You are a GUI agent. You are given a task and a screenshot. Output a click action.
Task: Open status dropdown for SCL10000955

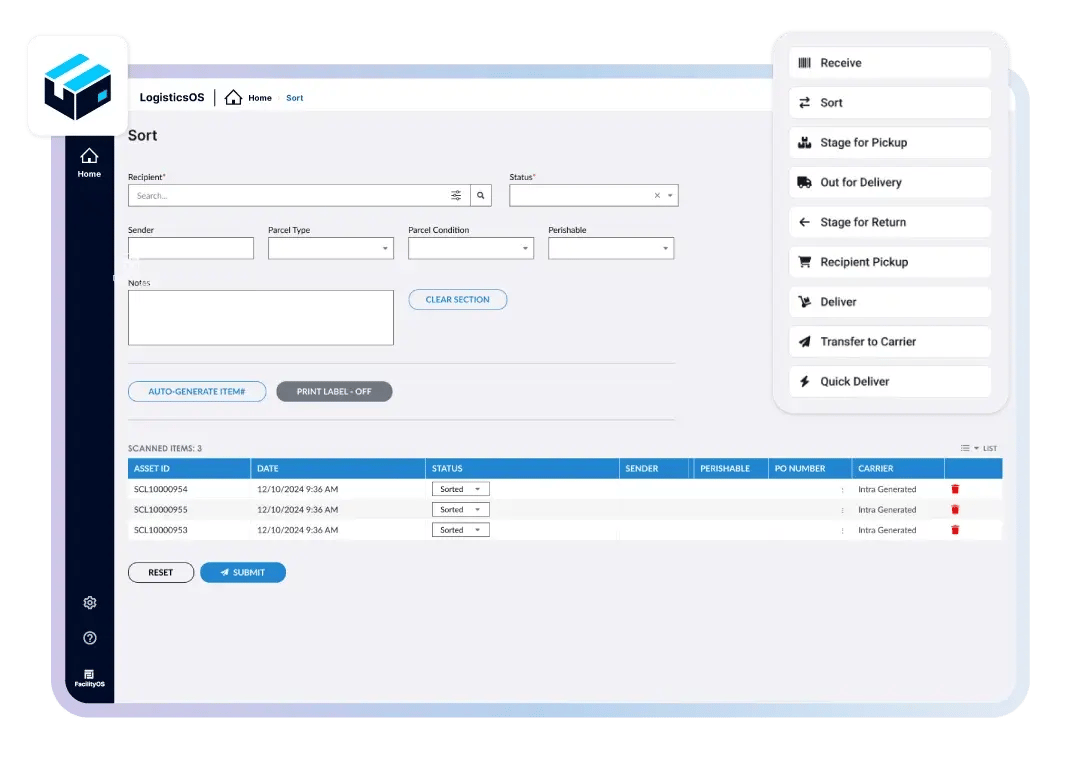(x=461, y=509)
